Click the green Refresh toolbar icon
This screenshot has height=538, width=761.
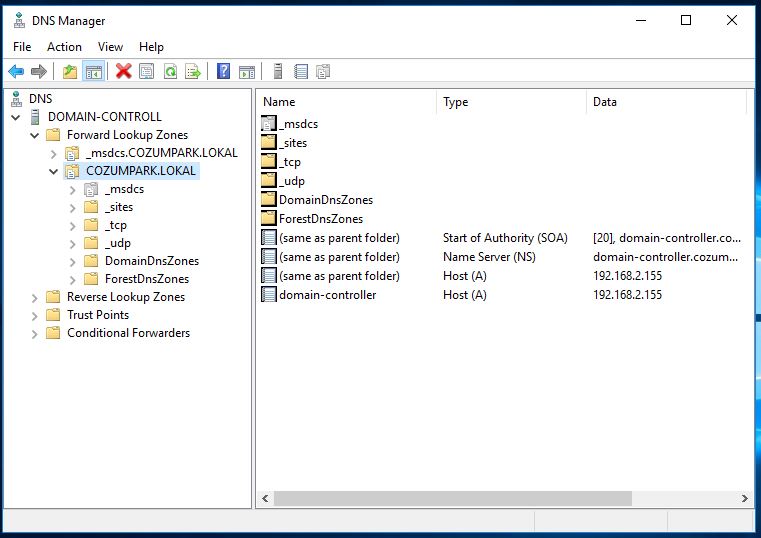tap(170, 72)
